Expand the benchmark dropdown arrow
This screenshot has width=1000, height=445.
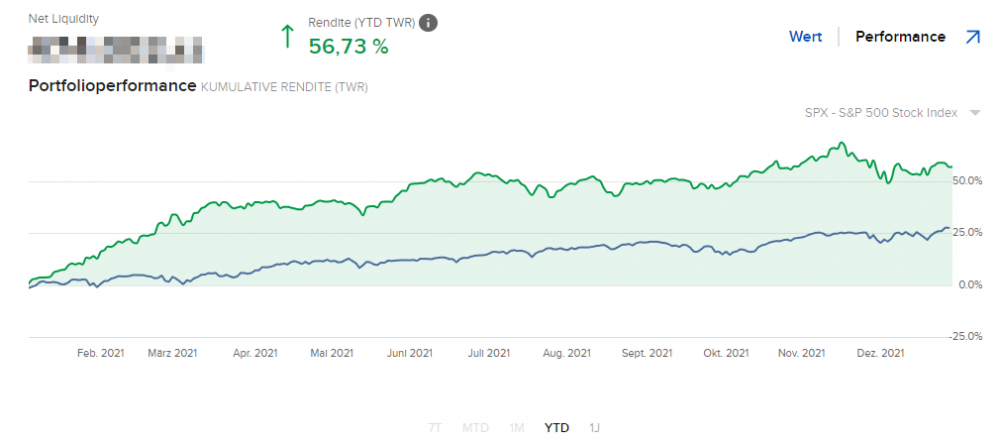975,113
